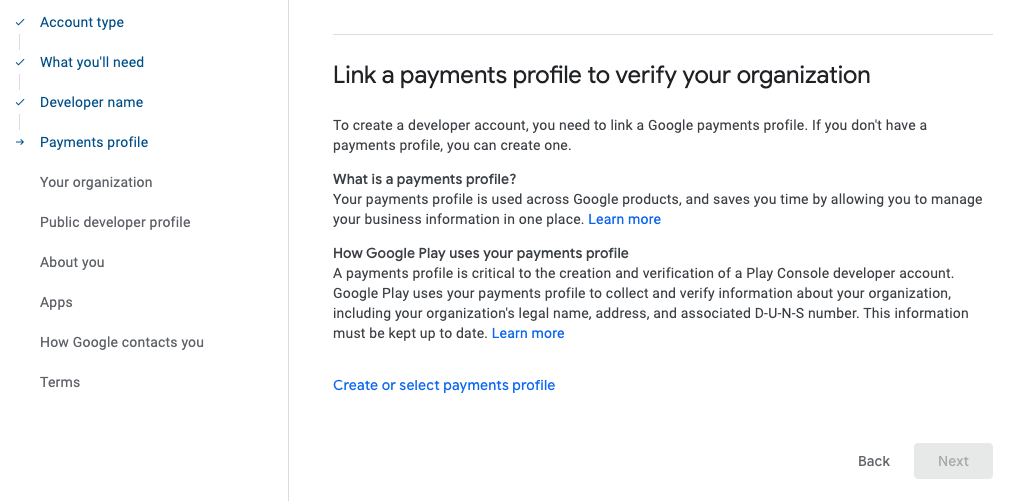Open Learn more under What is a payments profile

coord(624,219)
